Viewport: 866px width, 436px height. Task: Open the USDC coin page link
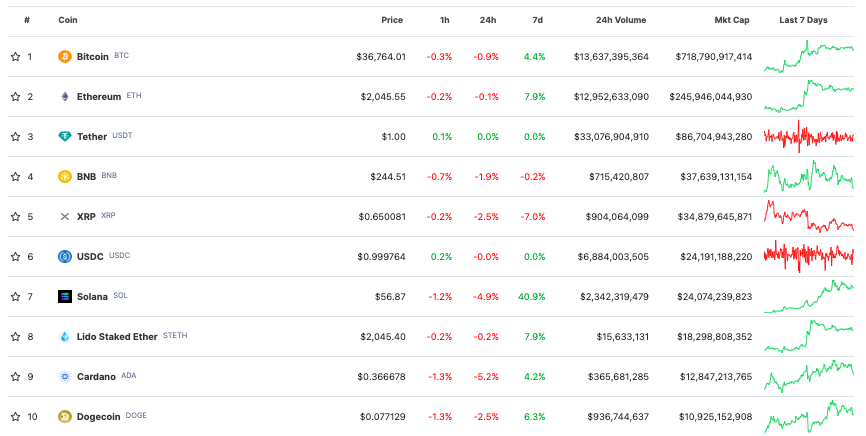(x=90, y=257)
